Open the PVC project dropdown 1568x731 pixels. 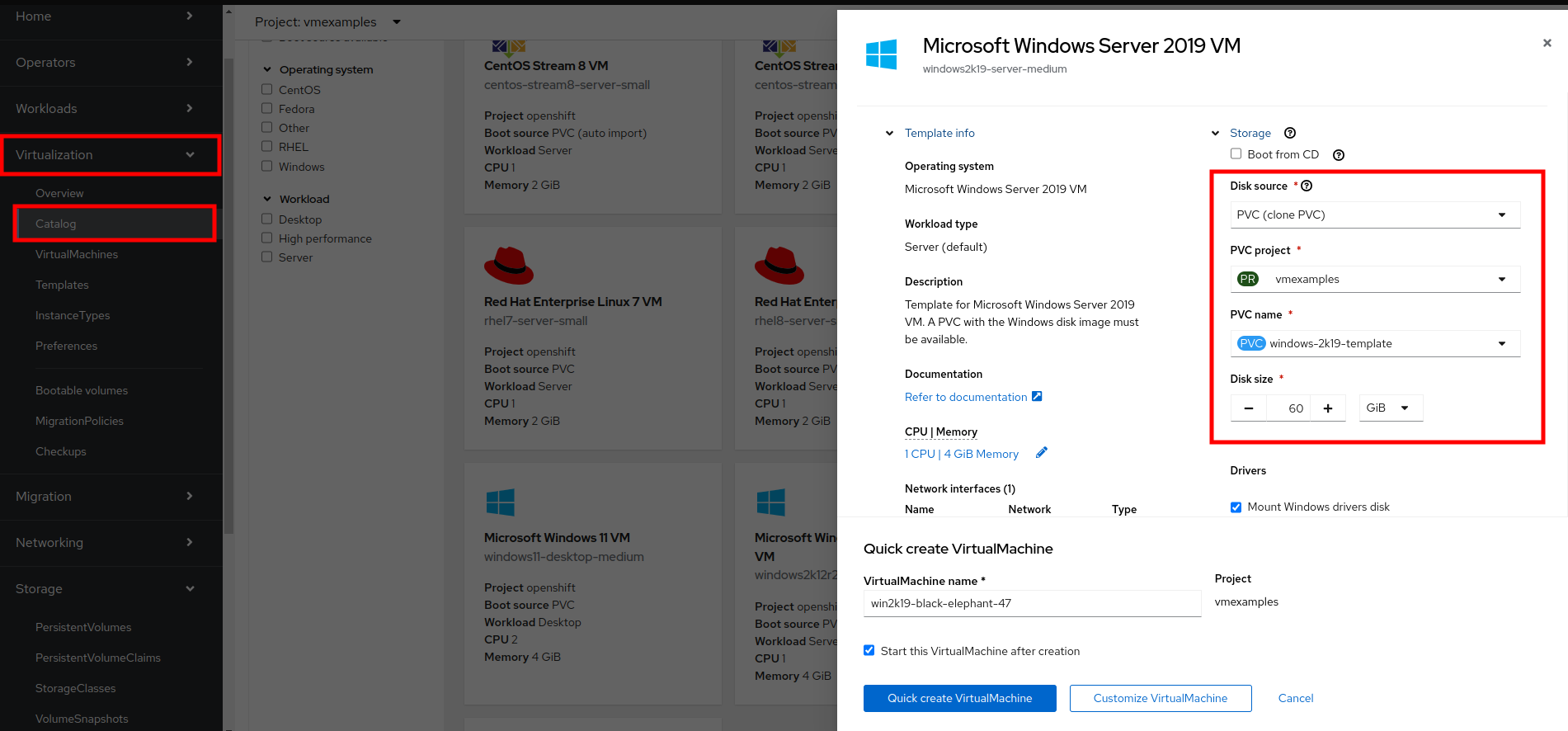[1375, 279]
